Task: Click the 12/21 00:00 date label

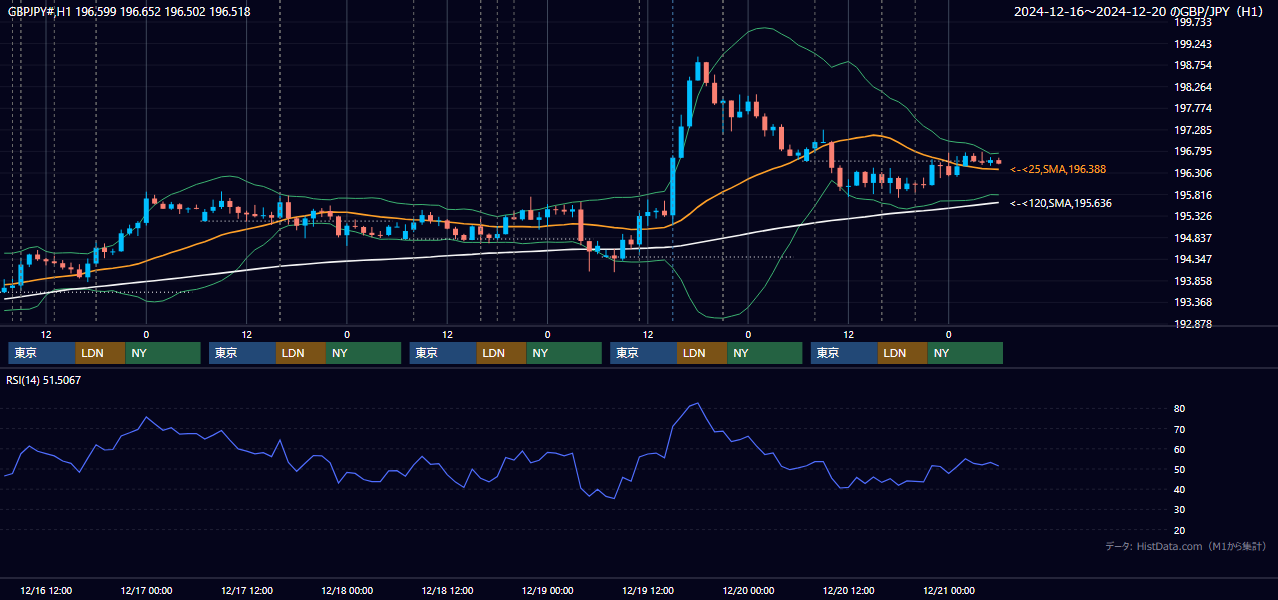Action: [949, 590]
